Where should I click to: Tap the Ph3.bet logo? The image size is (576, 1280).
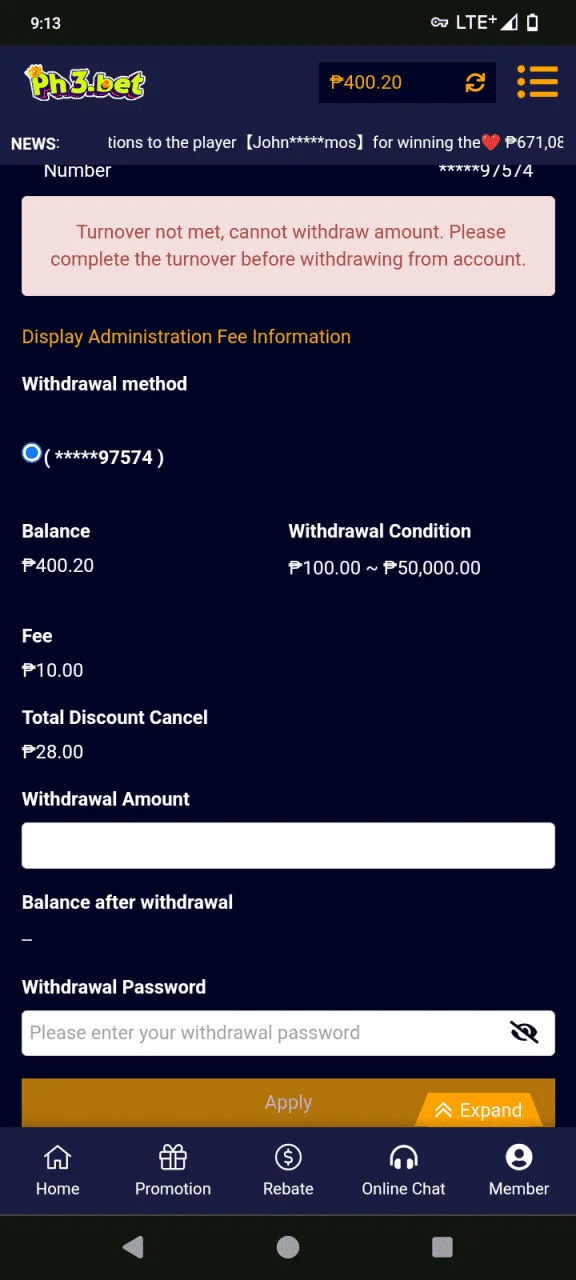tap(85, 82)
